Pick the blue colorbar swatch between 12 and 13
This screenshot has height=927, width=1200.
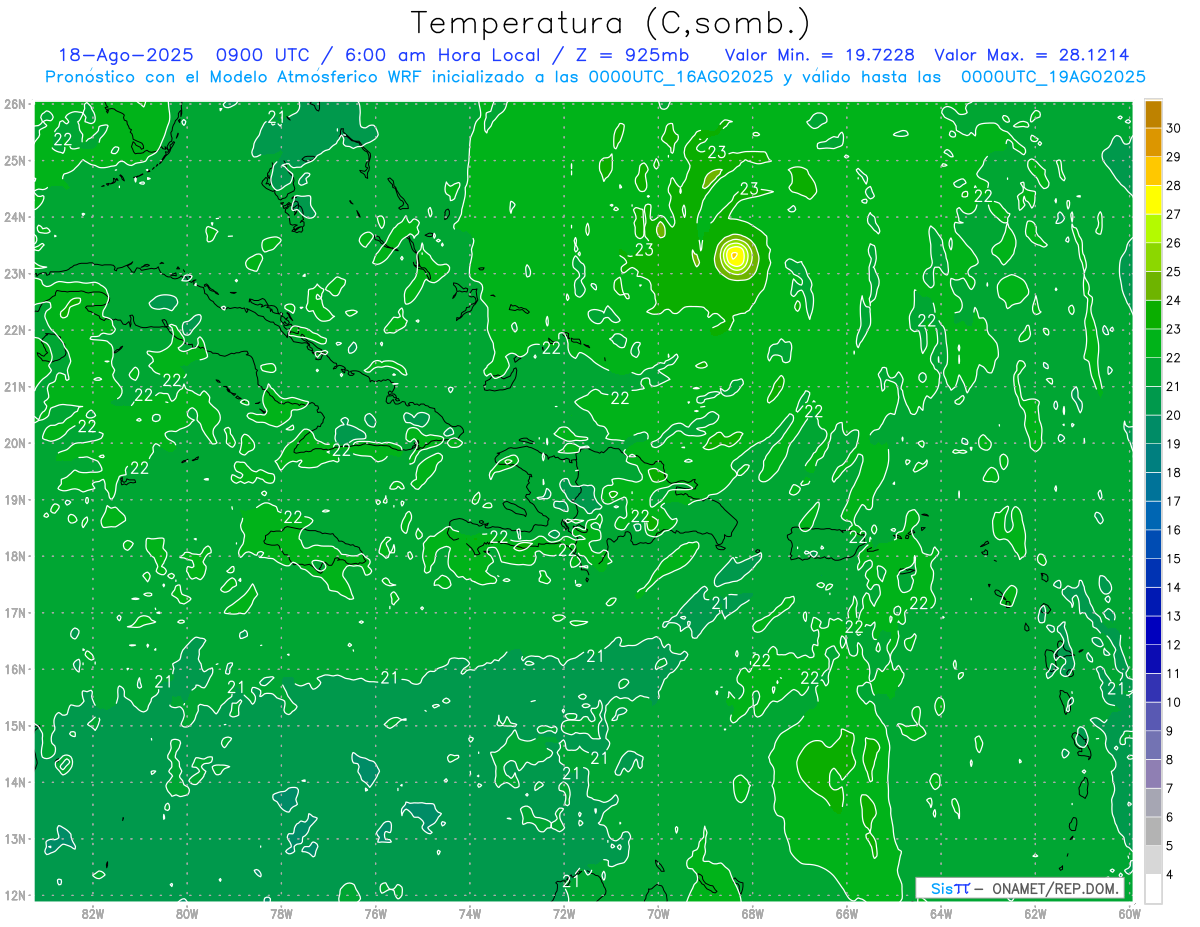coord(1153,630)
